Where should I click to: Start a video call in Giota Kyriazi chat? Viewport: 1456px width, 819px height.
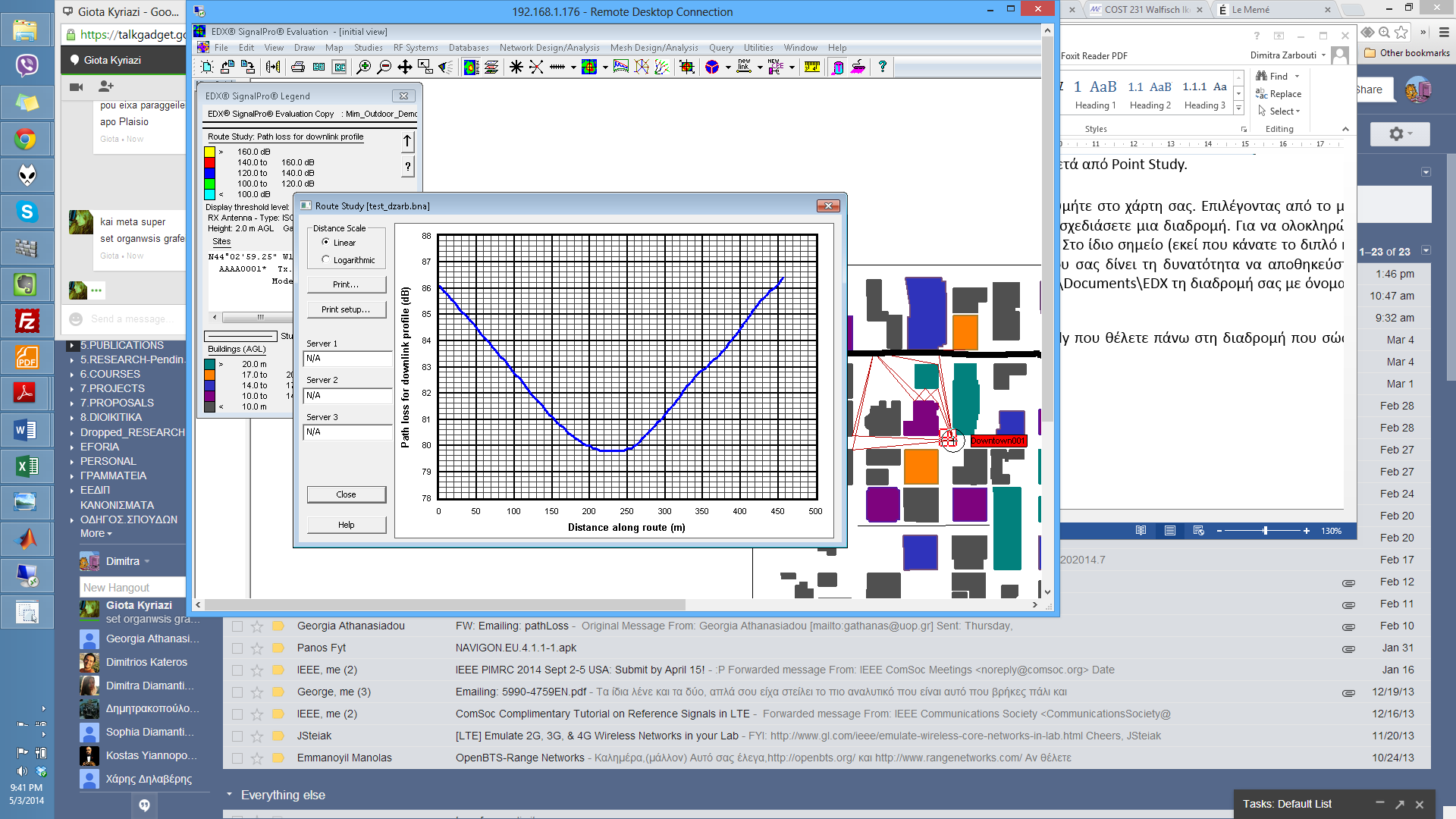(76, 87)
